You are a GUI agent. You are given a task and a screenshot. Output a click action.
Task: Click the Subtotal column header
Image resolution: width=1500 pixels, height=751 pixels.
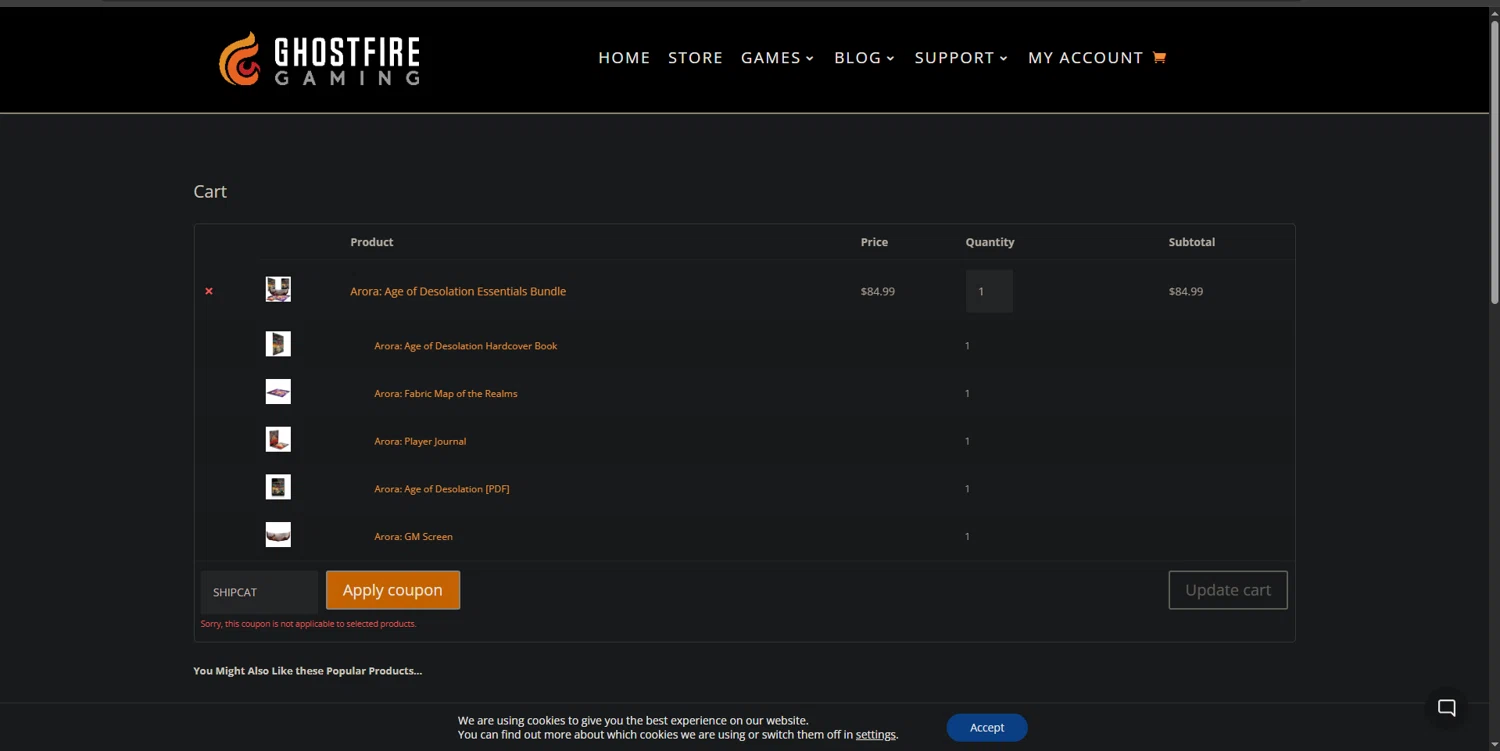1191,242
